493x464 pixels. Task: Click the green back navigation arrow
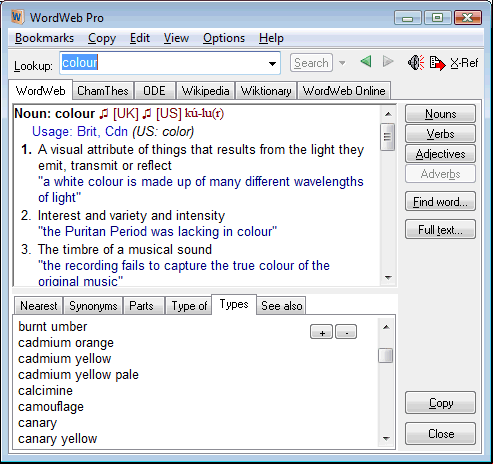(x=366, y=62)
